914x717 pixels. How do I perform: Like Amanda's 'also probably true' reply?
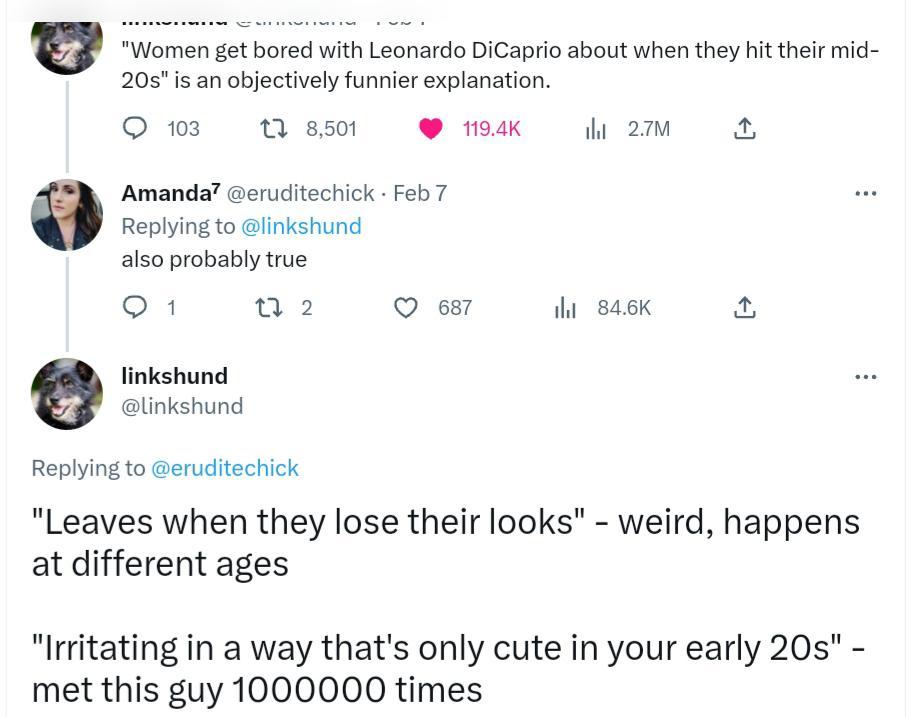click(x=406, y=307)
